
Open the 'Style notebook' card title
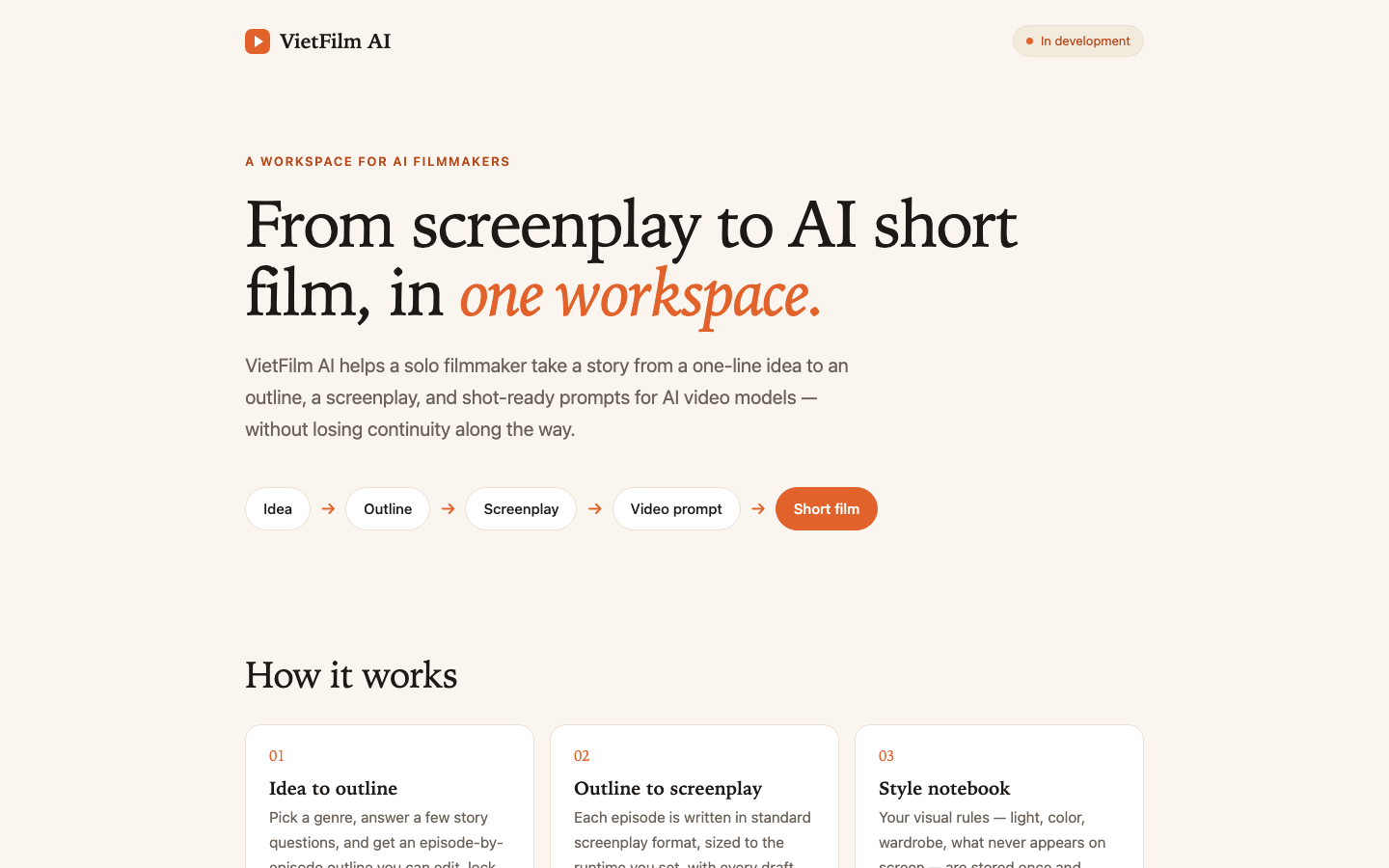(x=944, y=788)
